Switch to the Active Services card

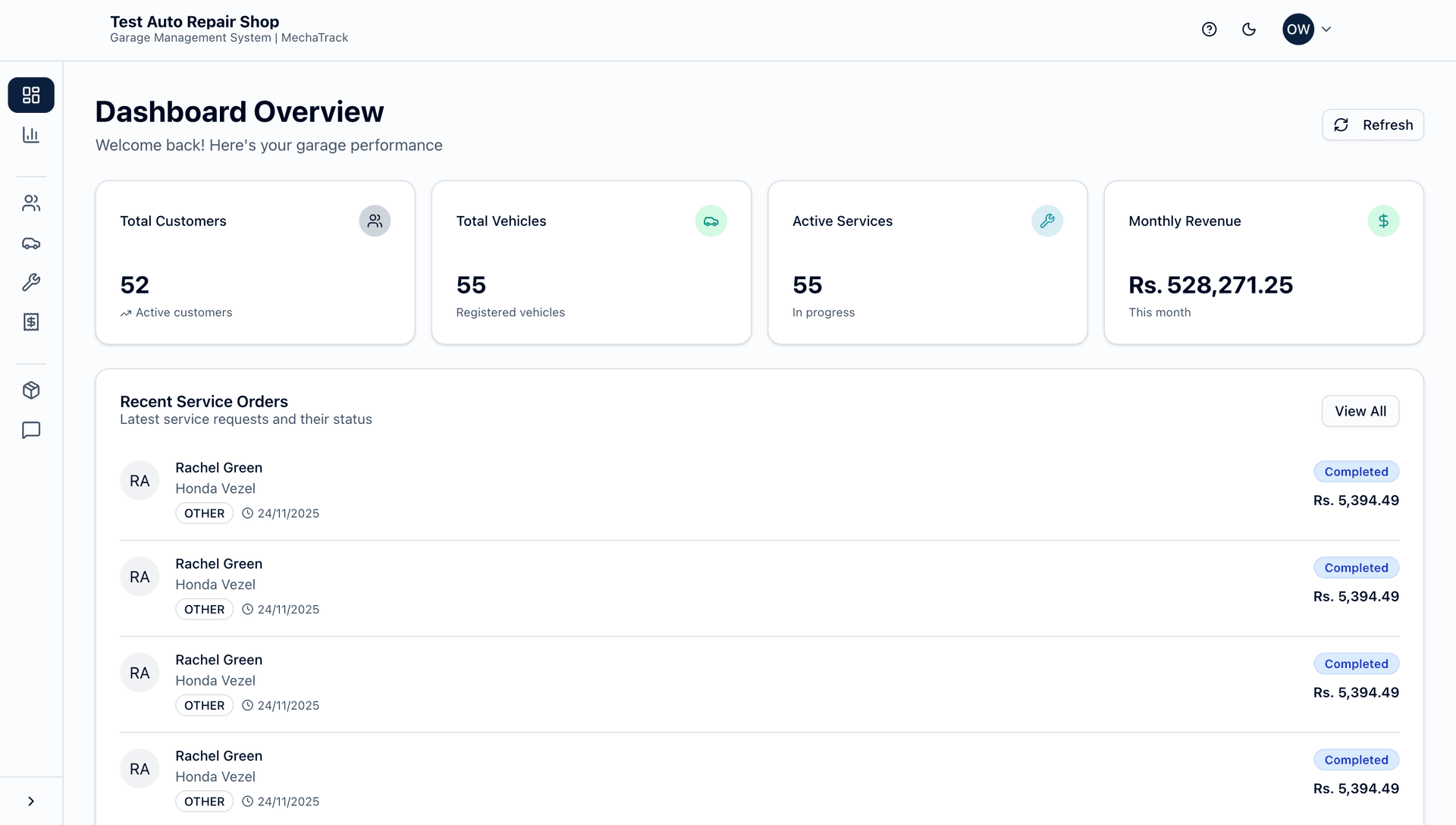927,262
